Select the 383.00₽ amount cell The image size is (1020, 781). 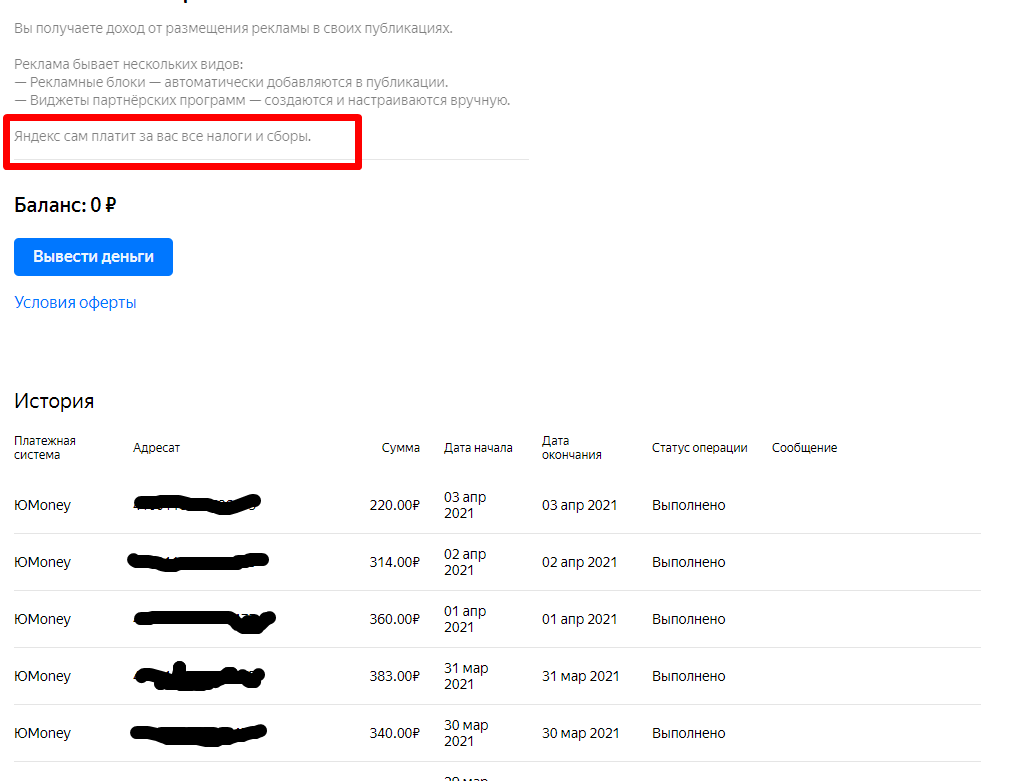(394, 676)
